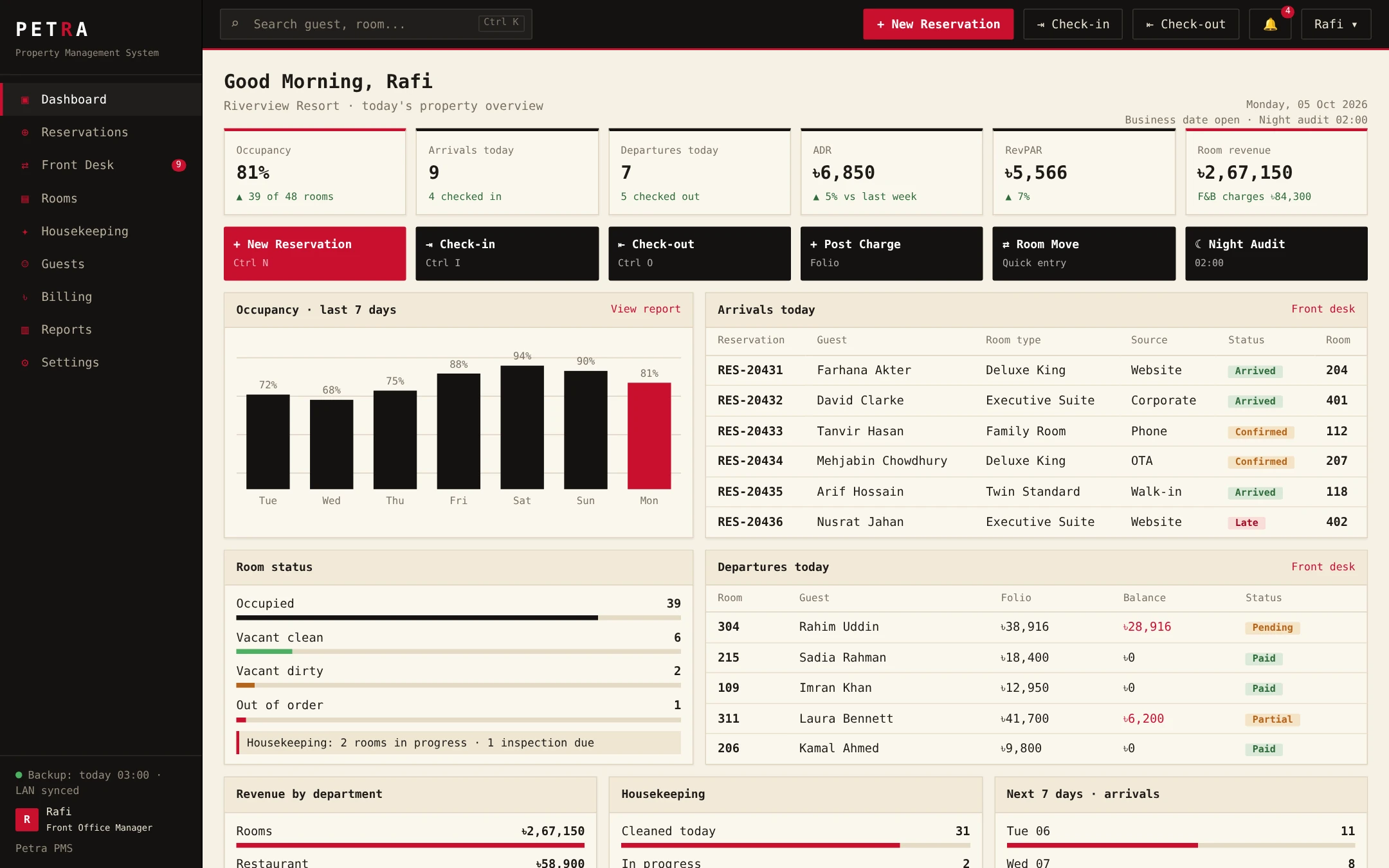Viewport: 1389px width, 868px height.
Task: Click Laura Bennett's Partial status
Action: click(x=1272, y=719)
